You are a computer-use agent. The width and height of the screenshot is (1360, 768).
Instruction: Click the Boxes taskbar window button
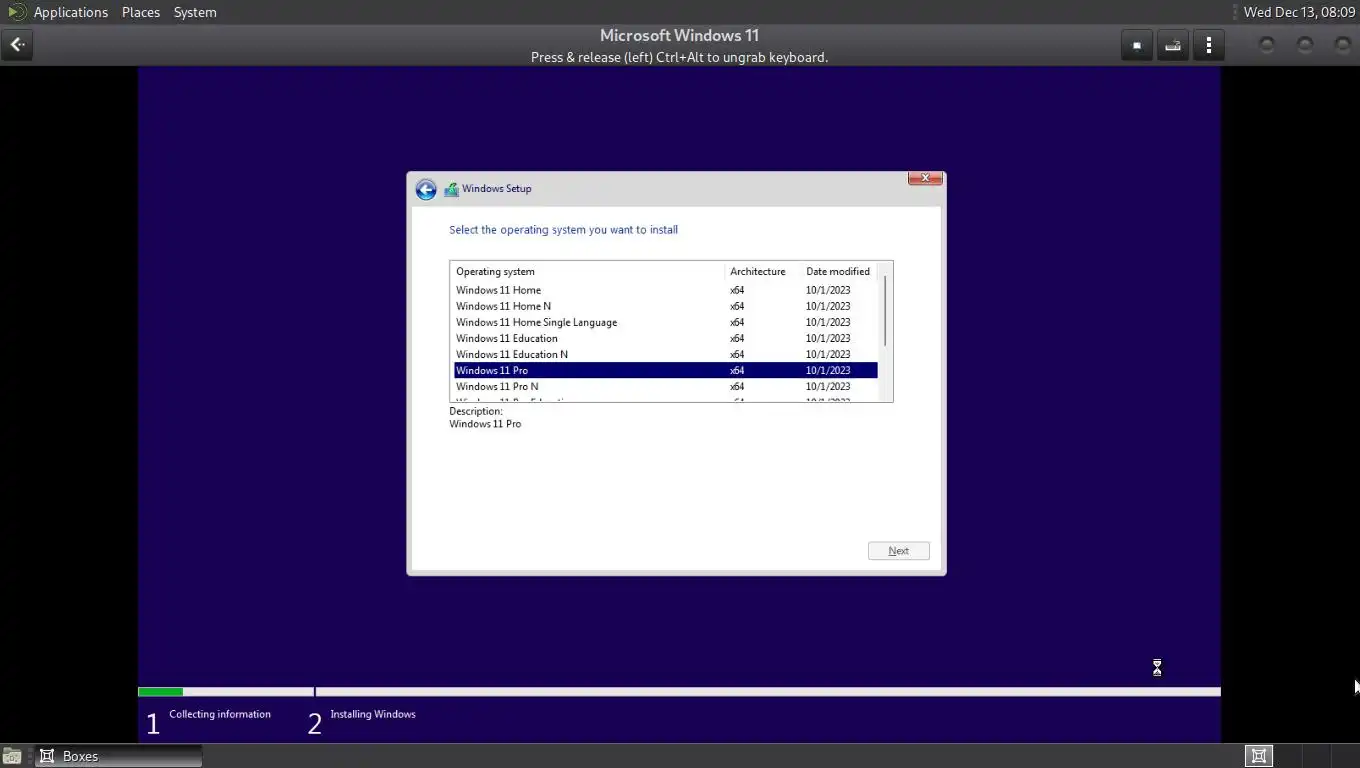click(x=119, y=756)
